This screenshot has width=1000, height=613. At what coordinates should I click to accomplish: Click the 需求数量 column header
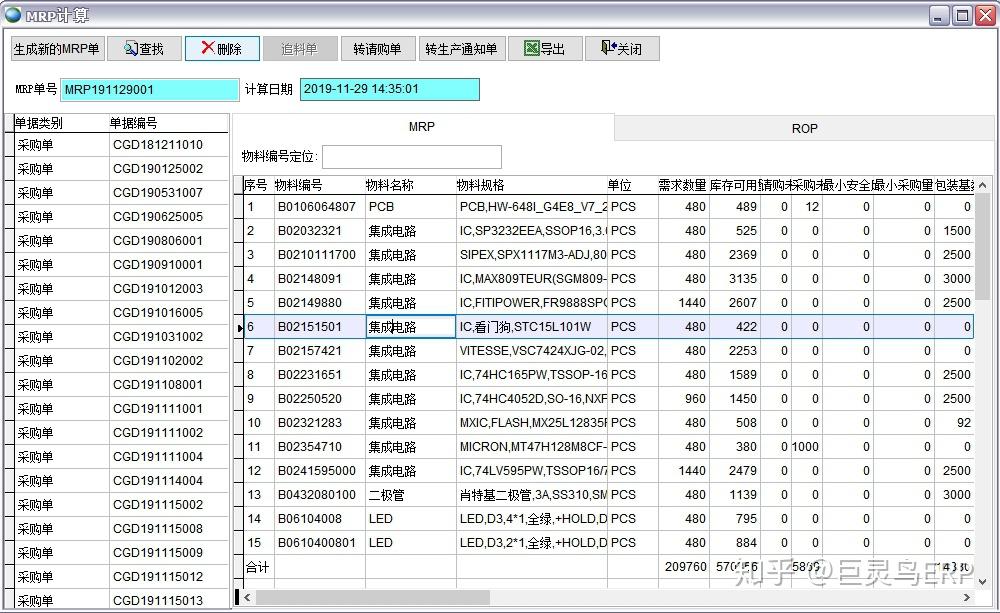pyautogui.click(x=683, y=185)
